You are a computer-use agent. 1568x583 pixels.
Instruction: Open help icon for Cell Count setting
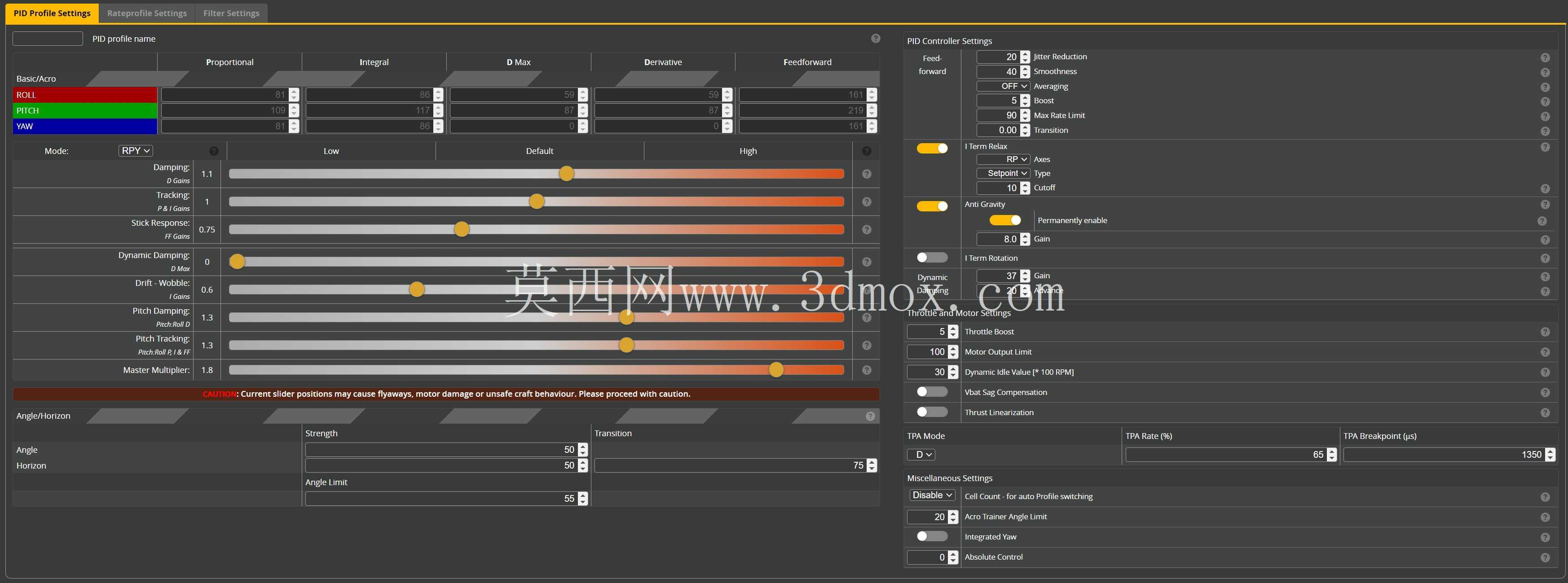click(x=1545, y=497)
